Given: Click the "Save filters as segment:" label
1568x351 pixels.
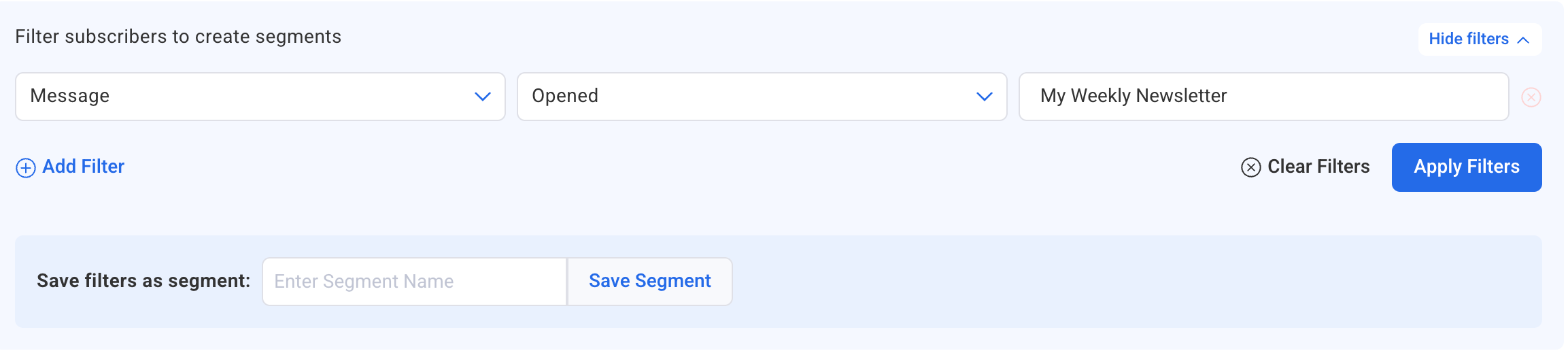Looking at the screenshot, I should coord(143,281).
